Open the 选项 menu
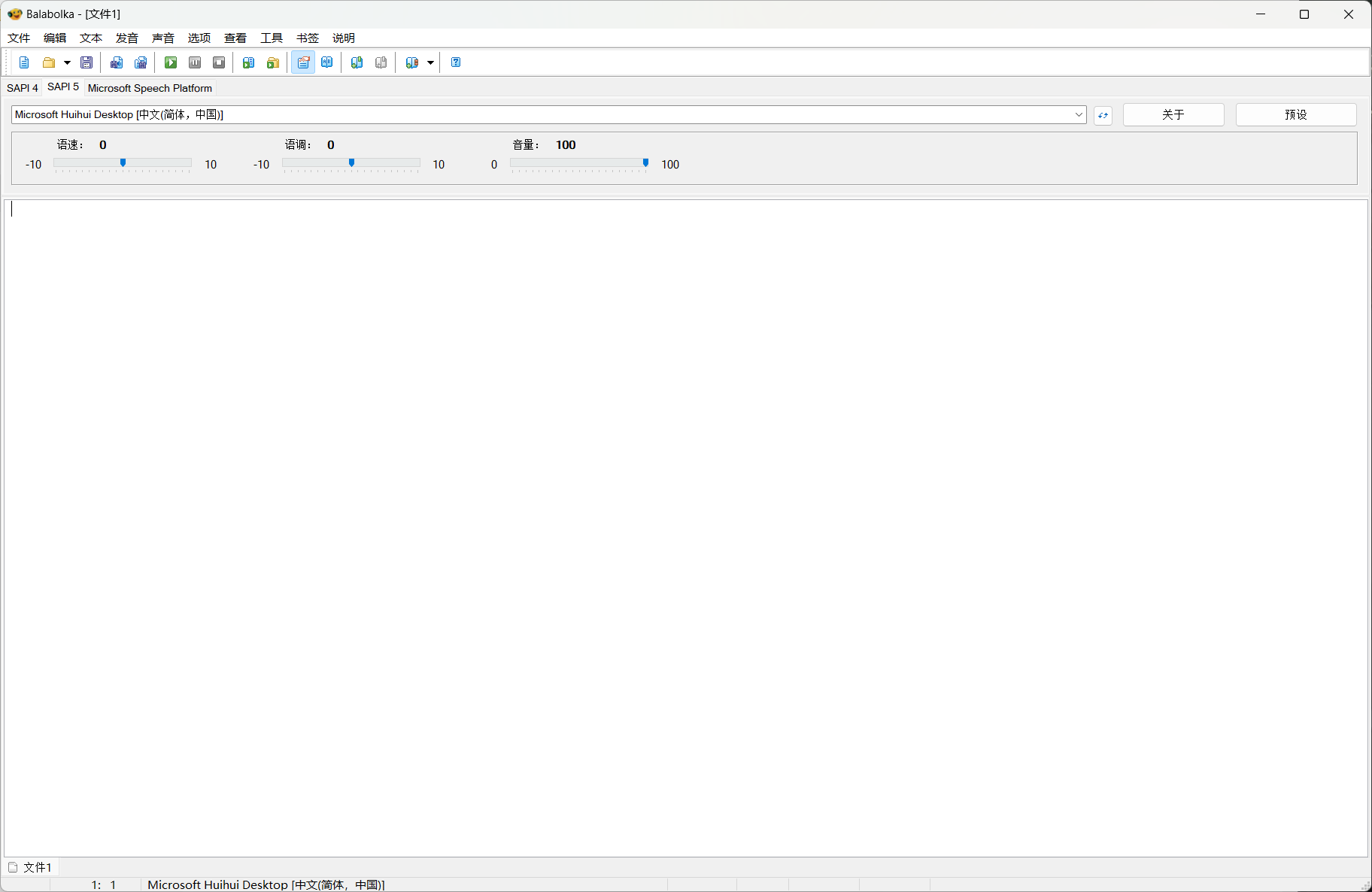This screenshot has height=892, width=1372. tap(199, 38)
